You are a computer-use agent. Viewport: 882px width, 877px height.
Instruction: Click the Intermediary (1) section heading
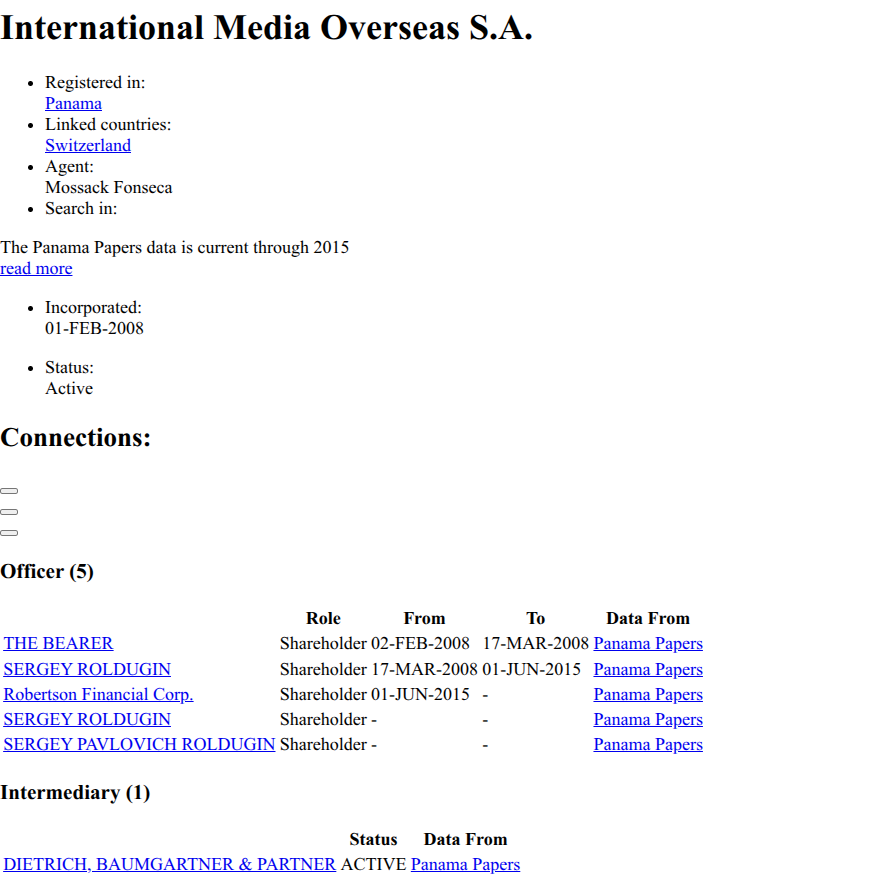(x=75, y=793)
